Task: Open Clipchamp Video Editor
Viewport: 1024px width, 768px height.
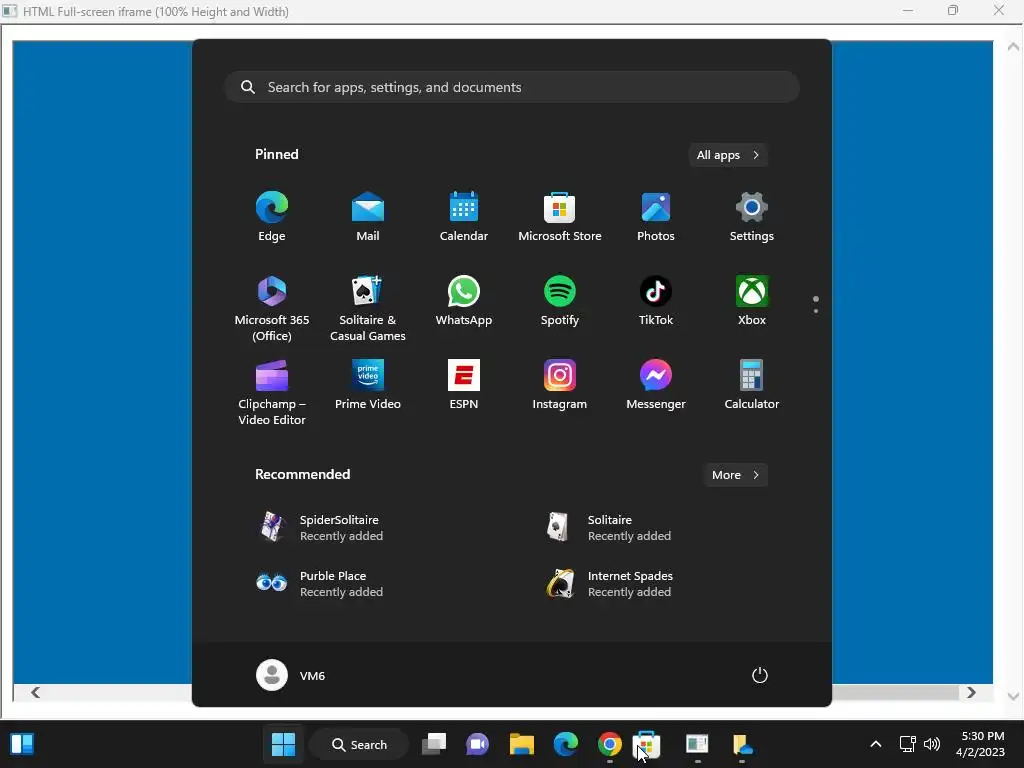Action: click(272, 392)
